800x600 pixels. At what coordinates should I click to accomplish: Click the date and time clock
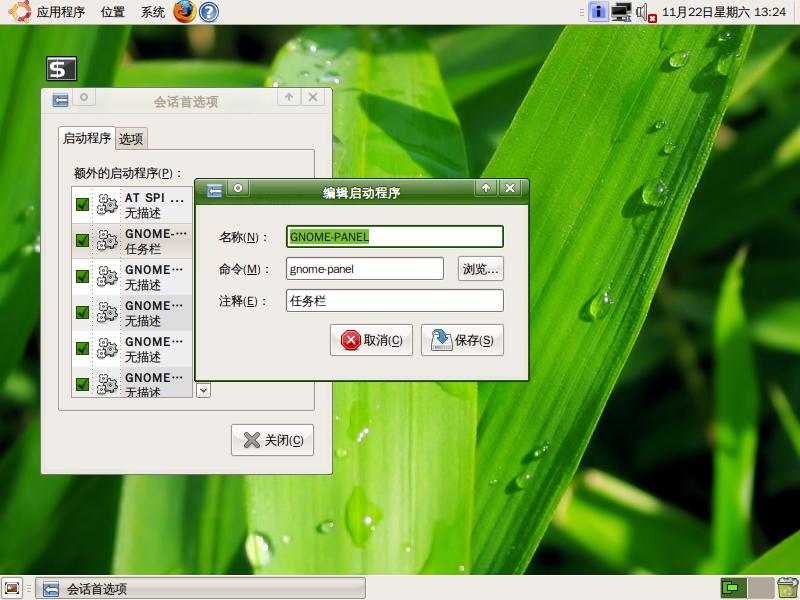(723, 12)
